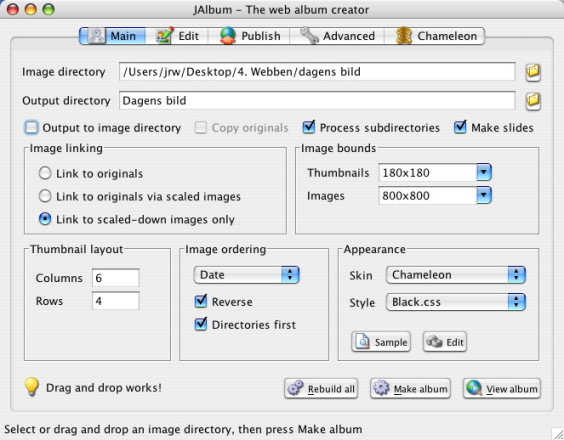Click the Publish tab globe icon

[228, 36]
